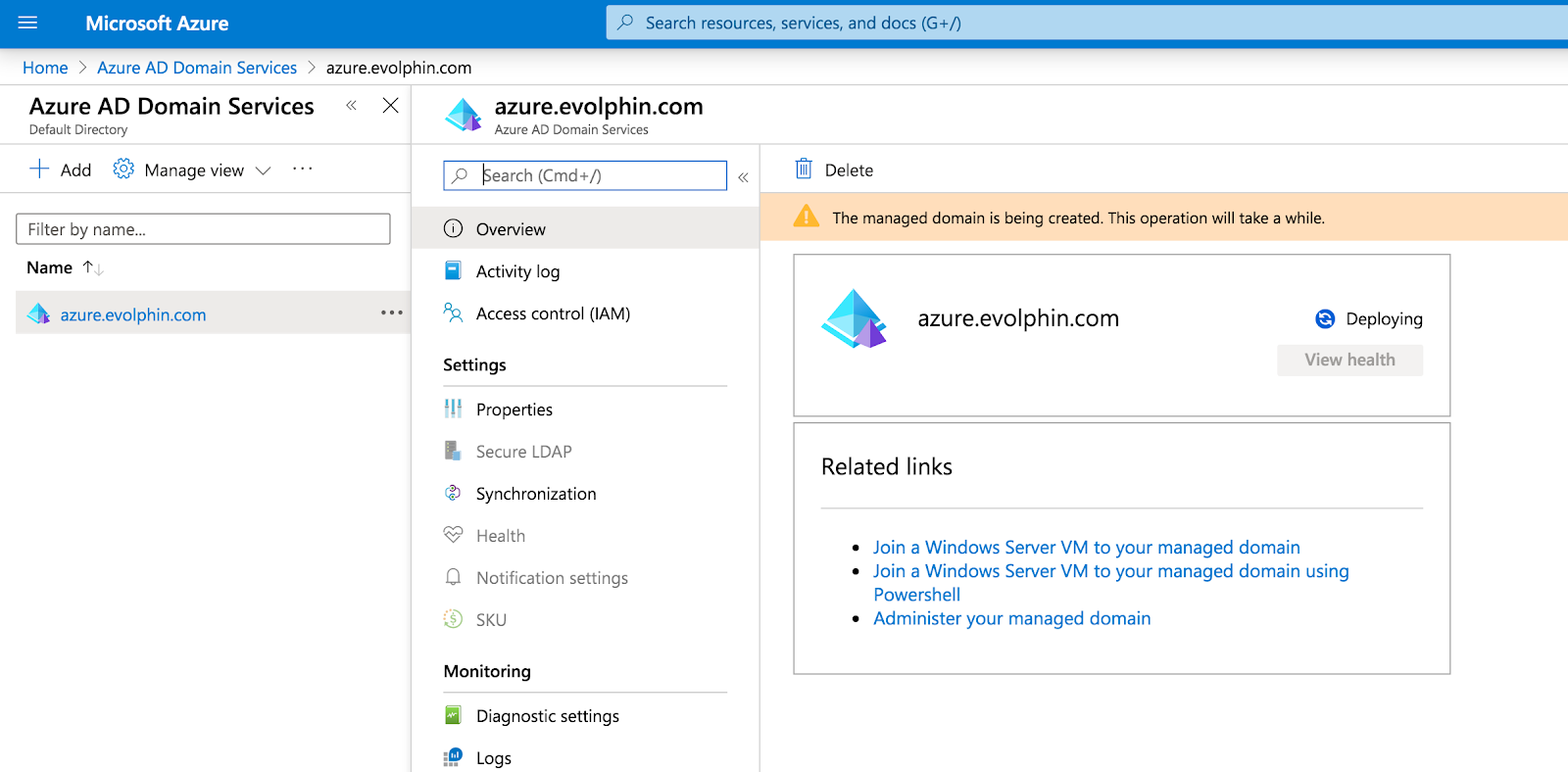Open the Azure portal hamburger menu
This screenshot has width=1568, height=772.
click(27, 23)
